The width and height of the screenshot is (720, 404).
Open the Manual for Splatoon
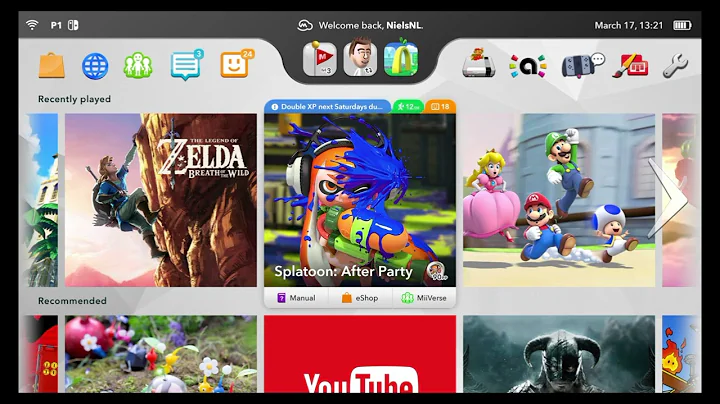pyautogui.click(x=296, y=298)
